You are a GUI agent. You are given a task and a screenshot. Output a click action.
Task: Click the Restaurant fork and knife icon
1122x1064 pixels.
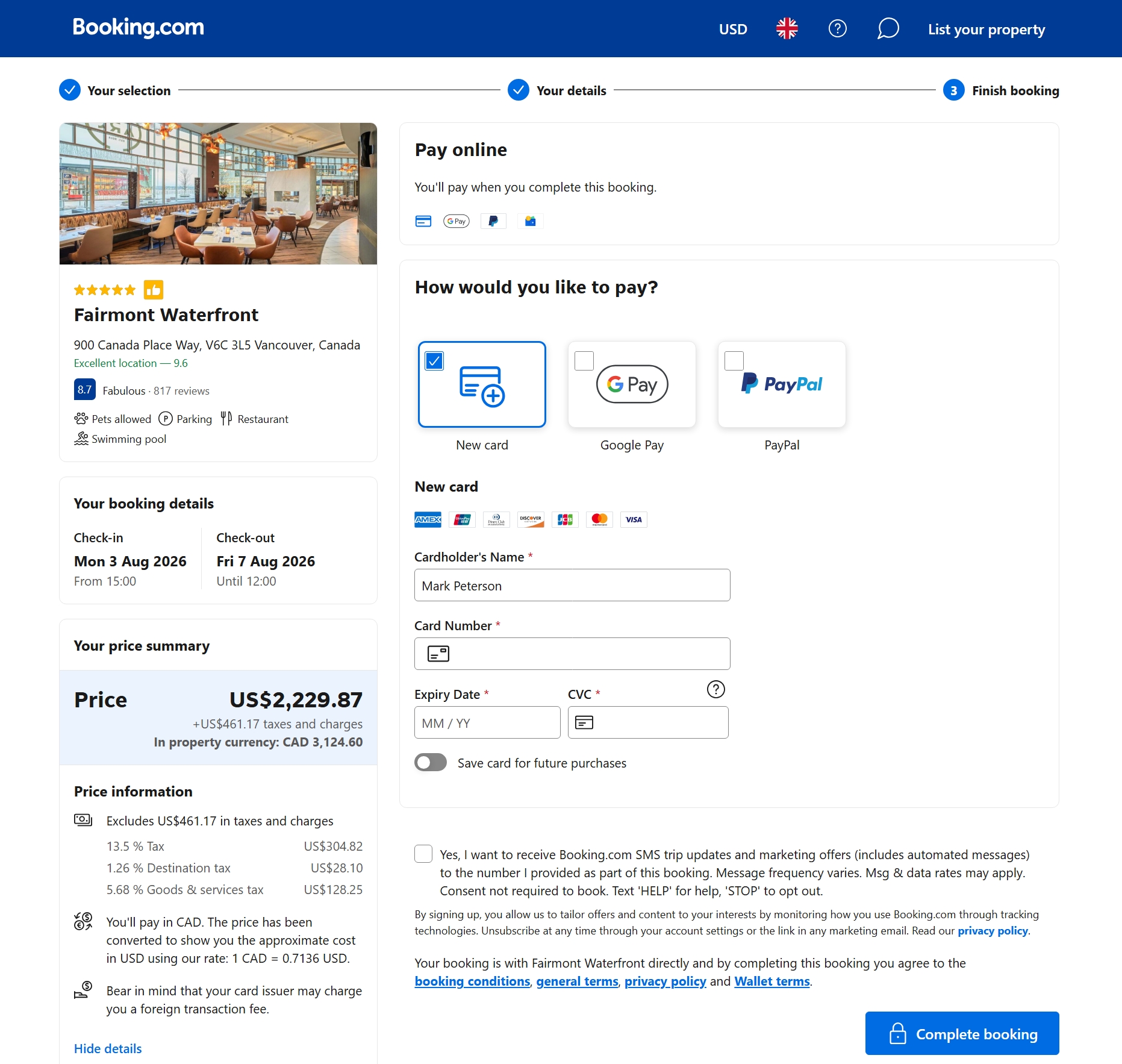tap(226, 419)
